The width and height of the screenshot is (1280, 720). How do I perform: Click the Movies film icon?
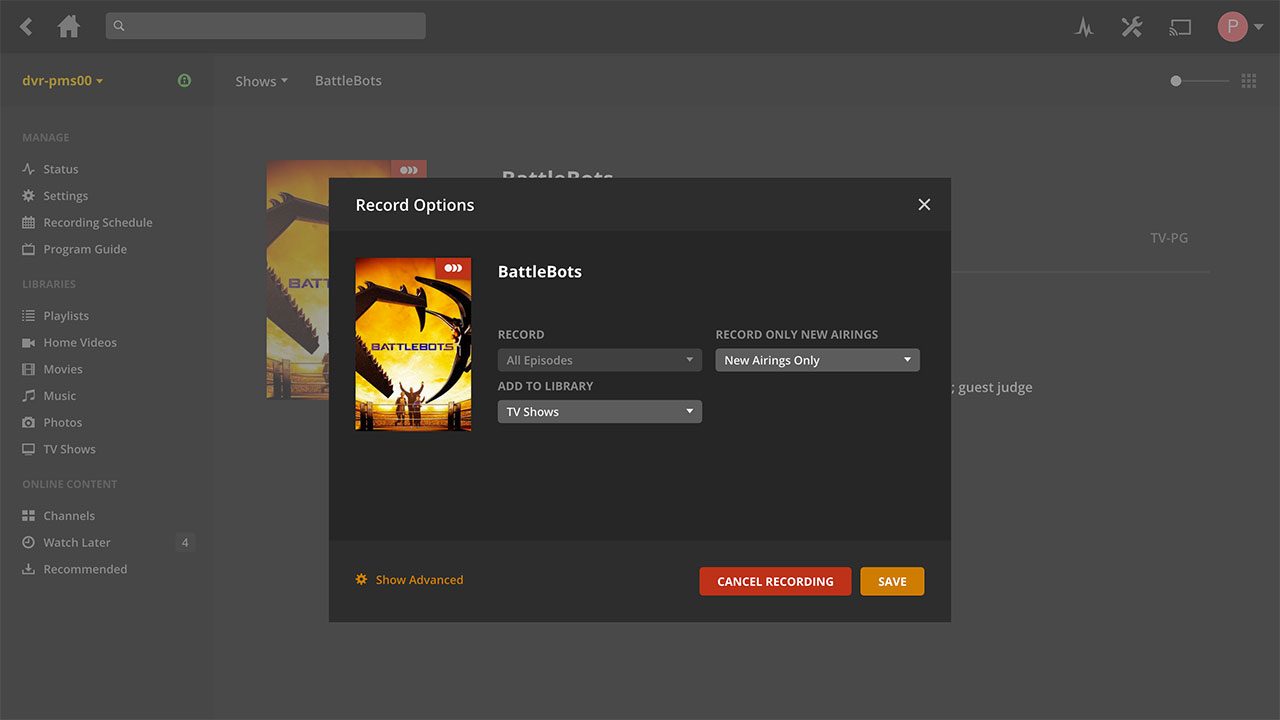click(28, 369)
